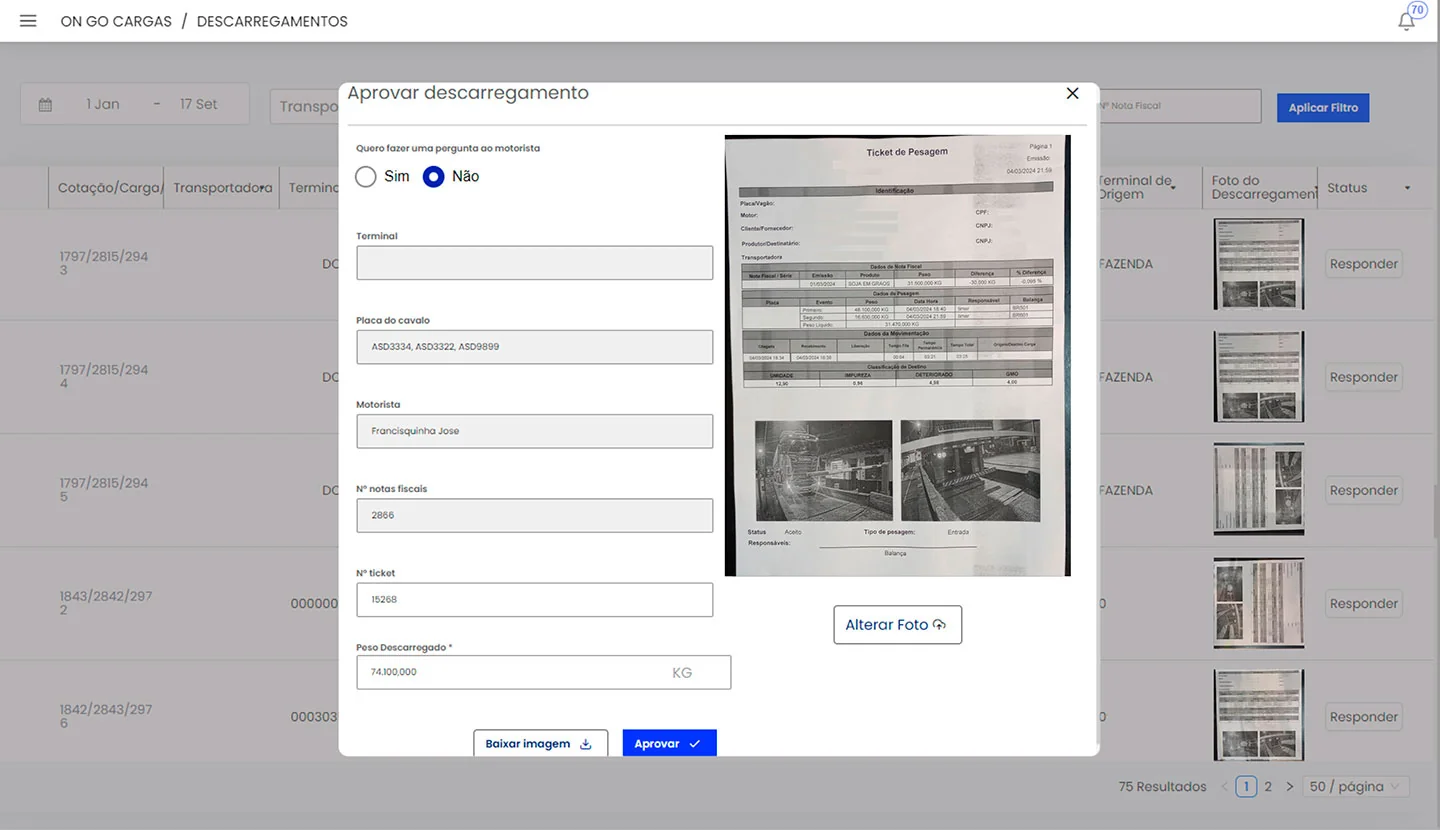Sort by the Status column arrow
The width and height of the screenshot is (1440, 830).
1407,188
